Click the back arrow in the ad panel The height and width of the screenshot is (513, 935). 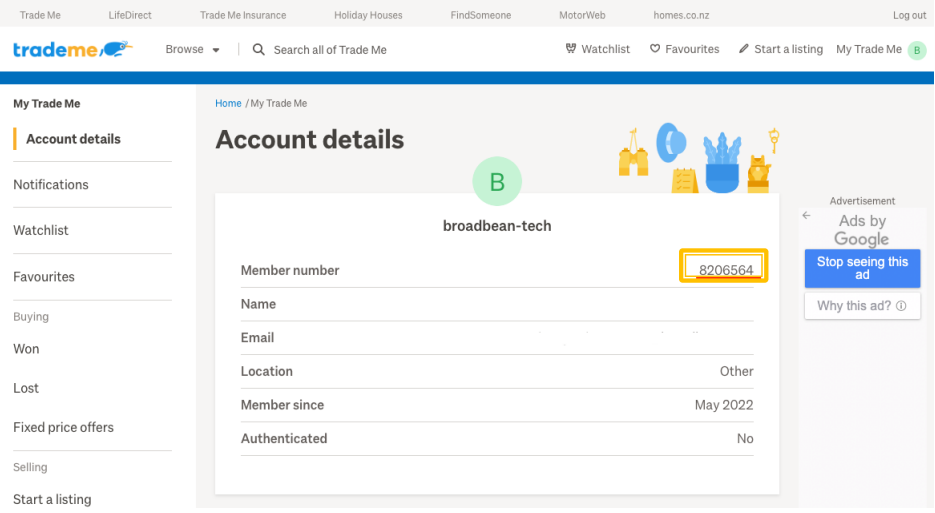(806, 215)
